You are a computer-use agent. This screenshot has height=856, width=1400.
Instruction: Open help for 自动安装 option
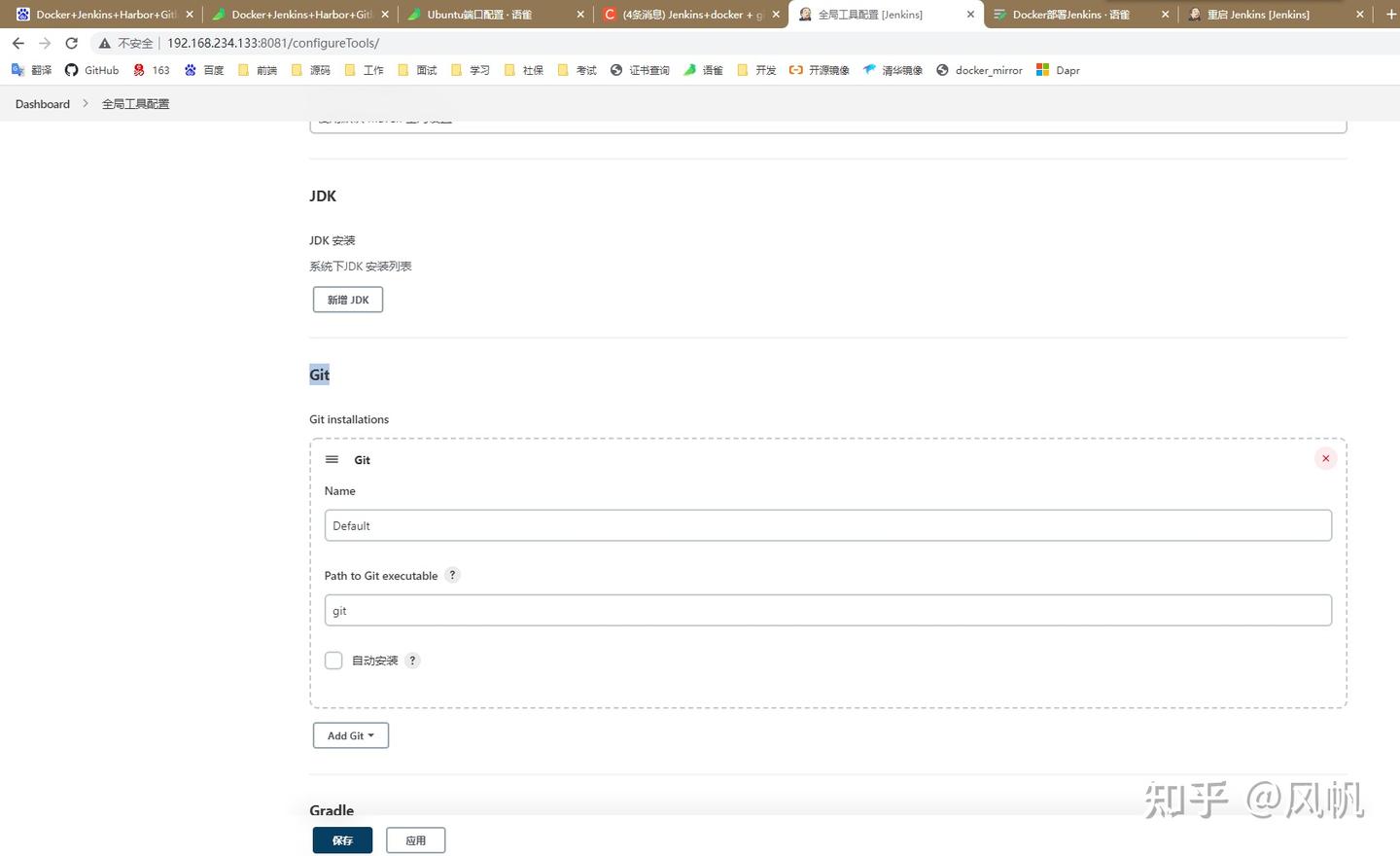[411, 660]
